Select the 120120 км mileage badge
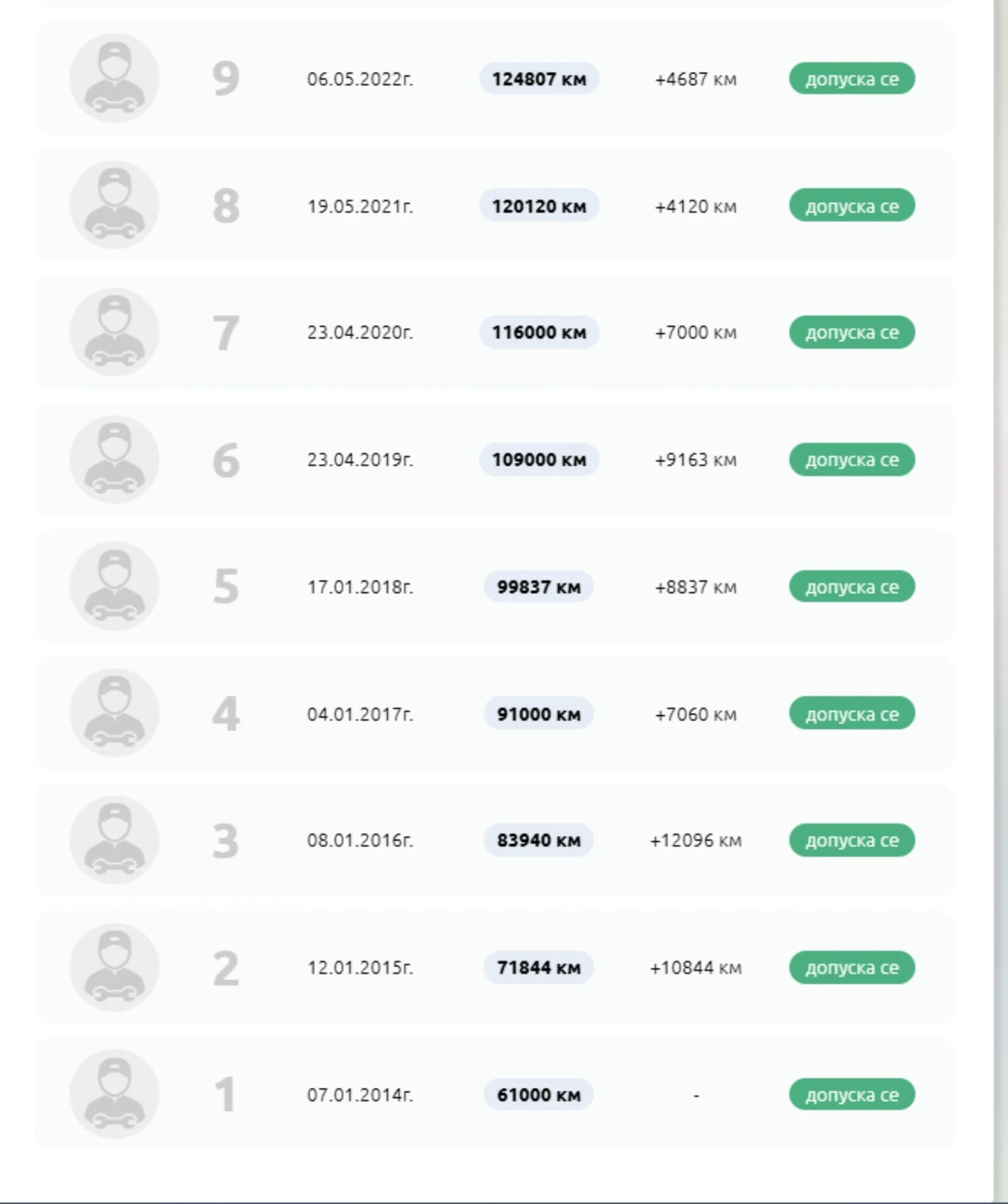Viewport: 1008px width, 1204px height. [x=539, y=206]
